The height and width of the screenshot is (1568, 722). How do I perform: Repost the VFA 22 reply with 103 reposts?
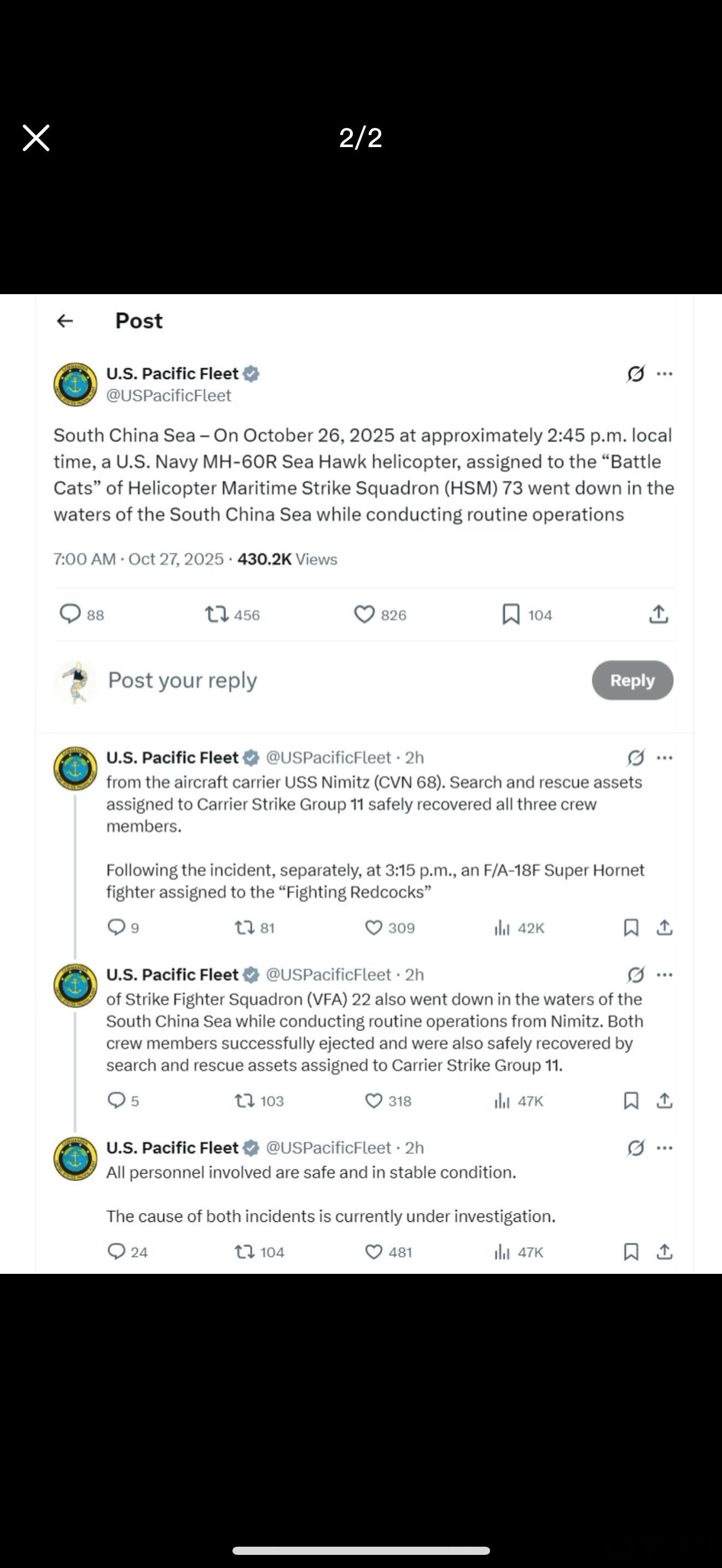click(x=244, y=1101)
